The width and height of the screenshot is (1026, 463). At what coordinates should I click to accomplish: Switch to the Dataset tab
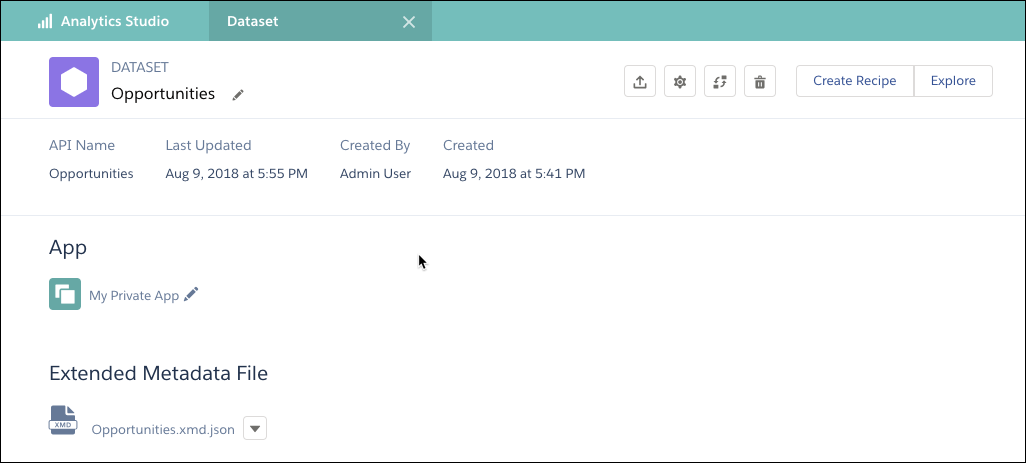[x=320, y=22]
